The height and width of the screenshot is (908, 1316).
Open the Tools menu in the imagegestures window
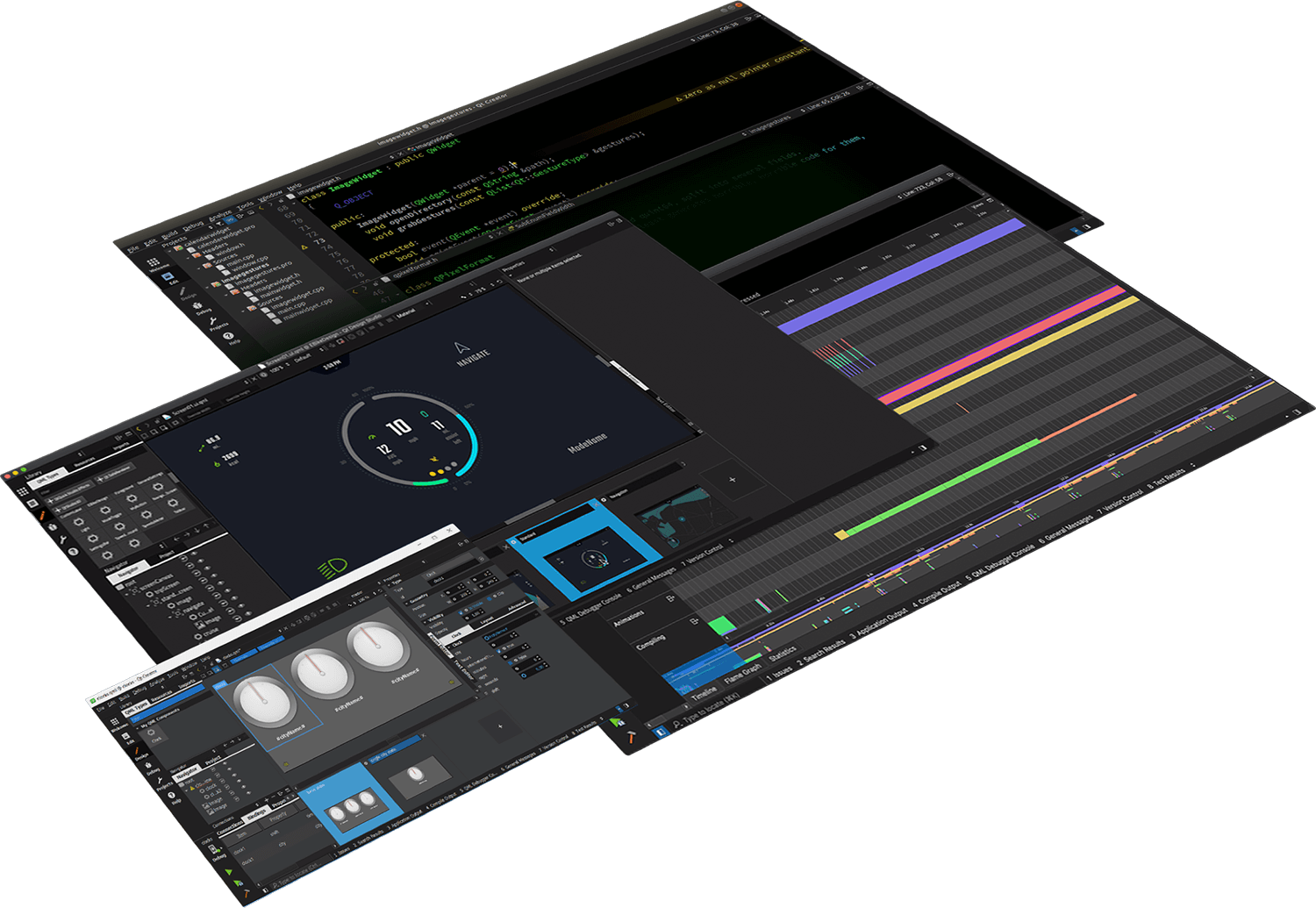[245, 206]
